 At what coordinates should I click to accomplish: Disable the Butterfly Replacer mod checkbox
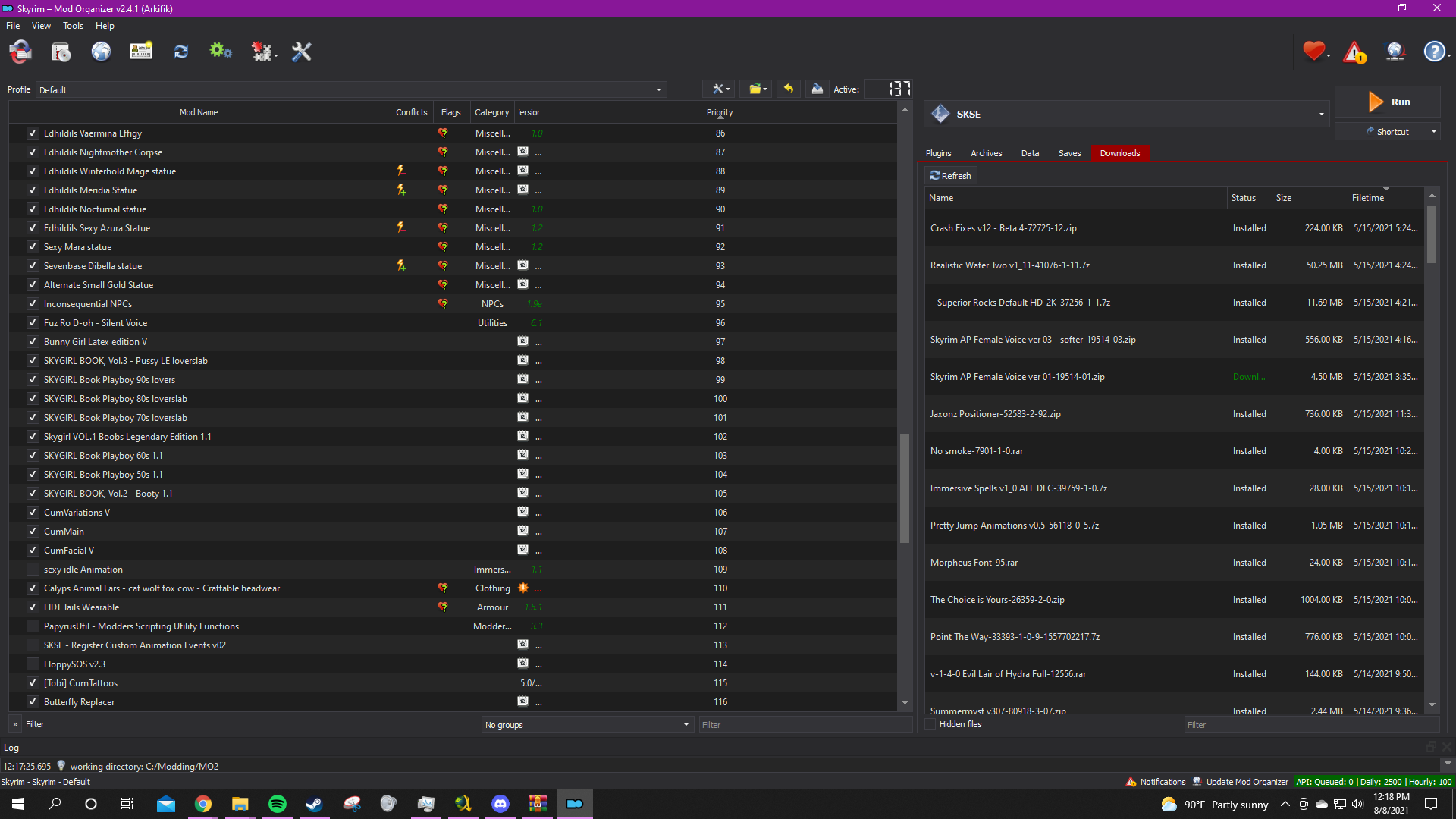click(x=33, y=701)
